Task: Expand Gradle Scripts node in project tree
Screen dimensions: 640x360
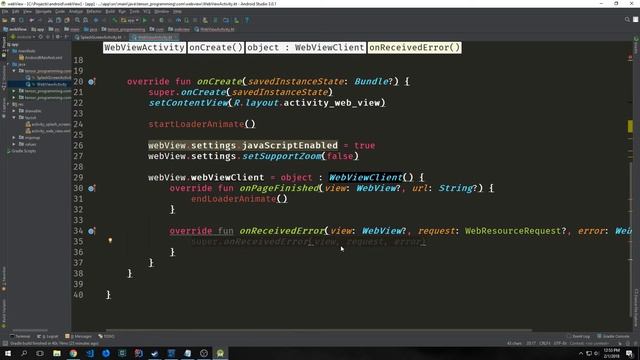Action: (x=9, y=151)
